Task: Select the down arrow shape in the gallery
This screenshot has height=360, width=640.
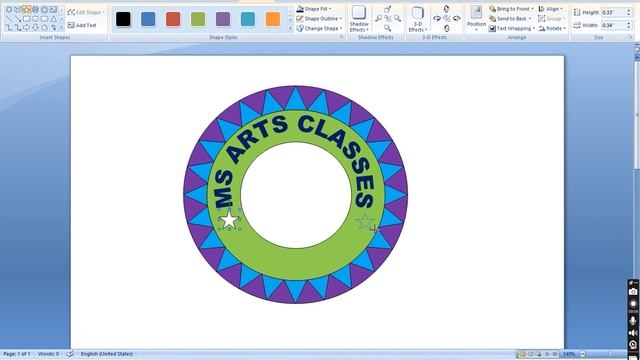Action: pyautogui.click(x=36, y=27)
